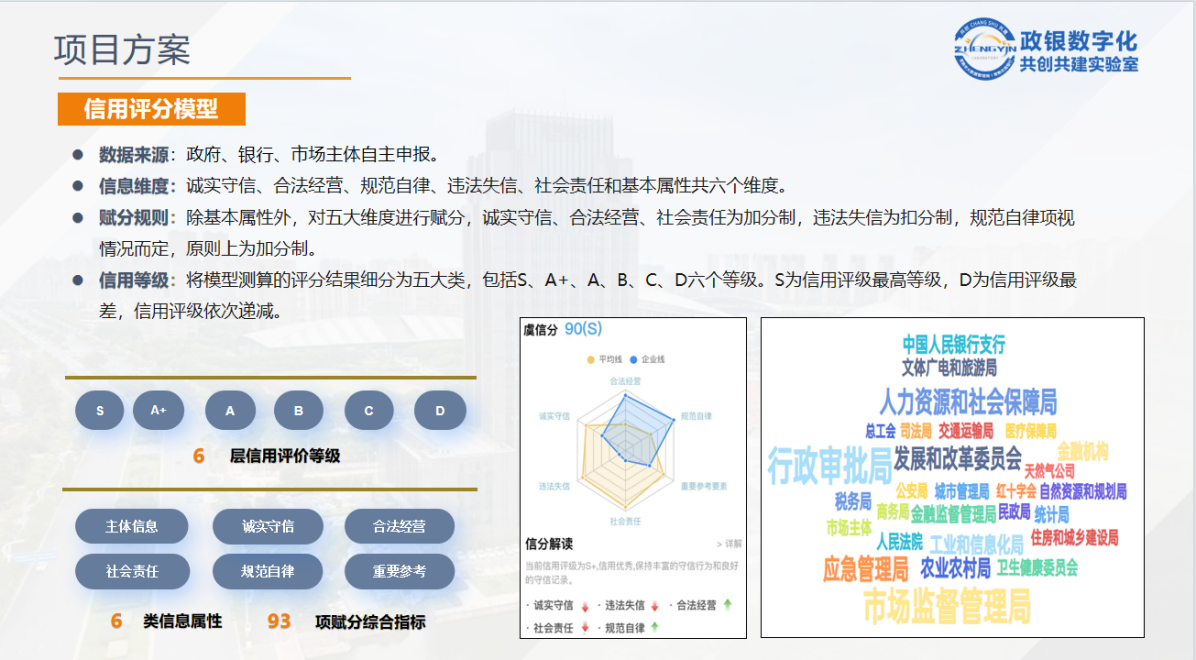Click 文体广电和旅游局 in the word cloud
This screenshot has width=1196, height=660.
[x=949, y=368]
